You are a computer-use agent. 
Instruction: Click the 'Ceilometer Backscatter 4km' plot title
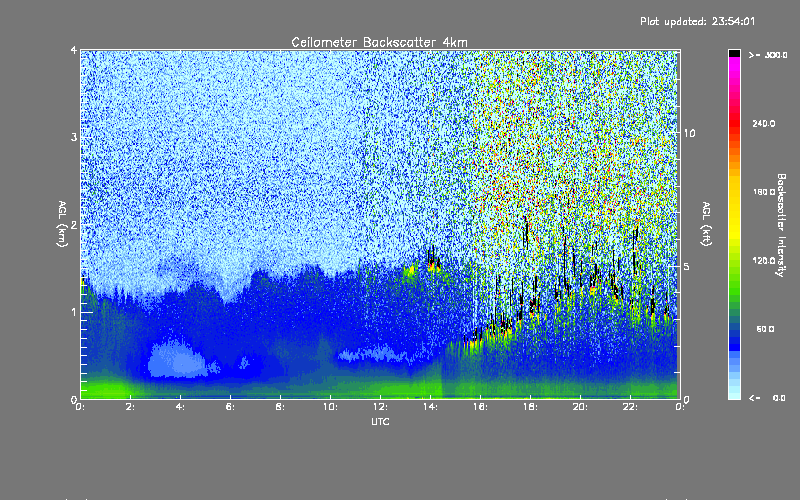pyautogui.click(x=379, y=42)
